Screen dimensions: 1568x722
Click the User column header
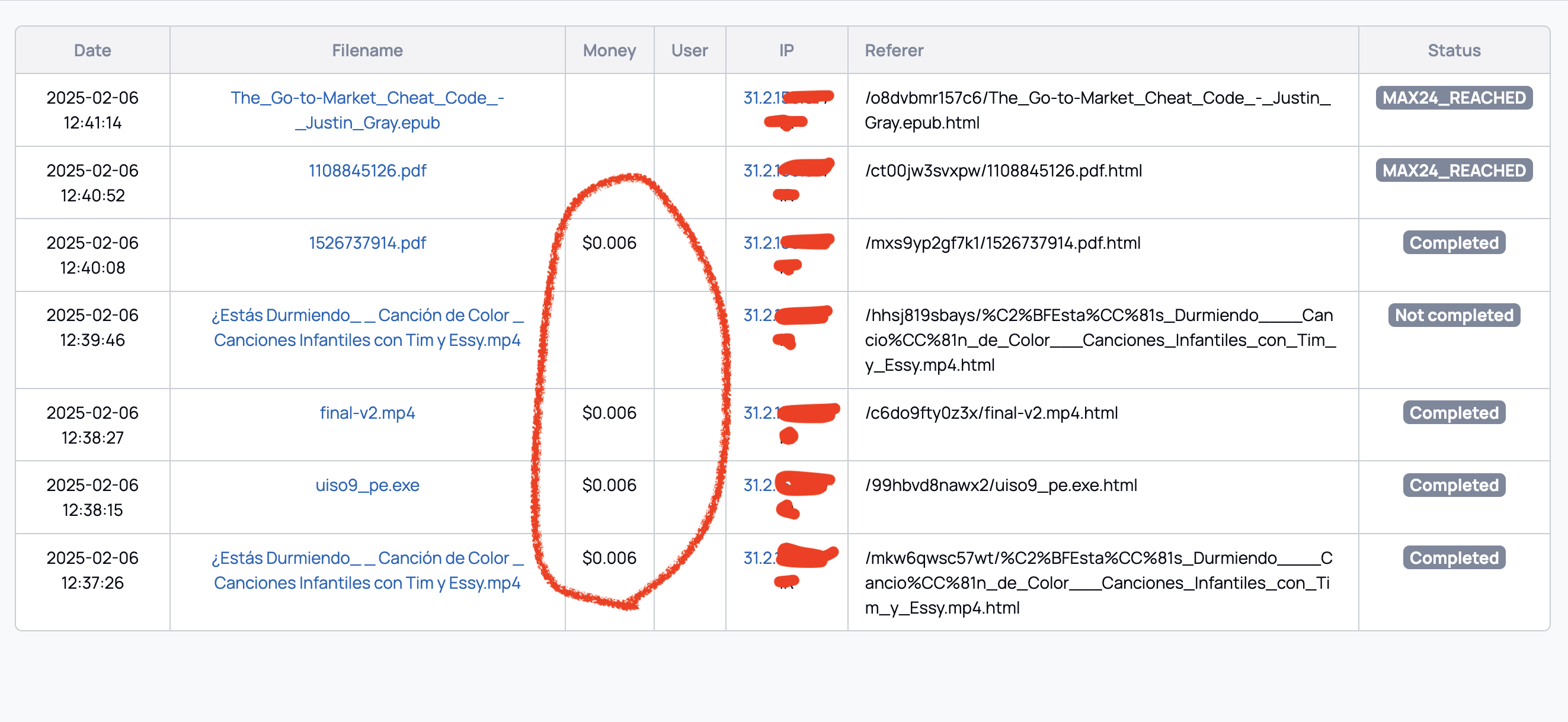[x=689, y=50]
